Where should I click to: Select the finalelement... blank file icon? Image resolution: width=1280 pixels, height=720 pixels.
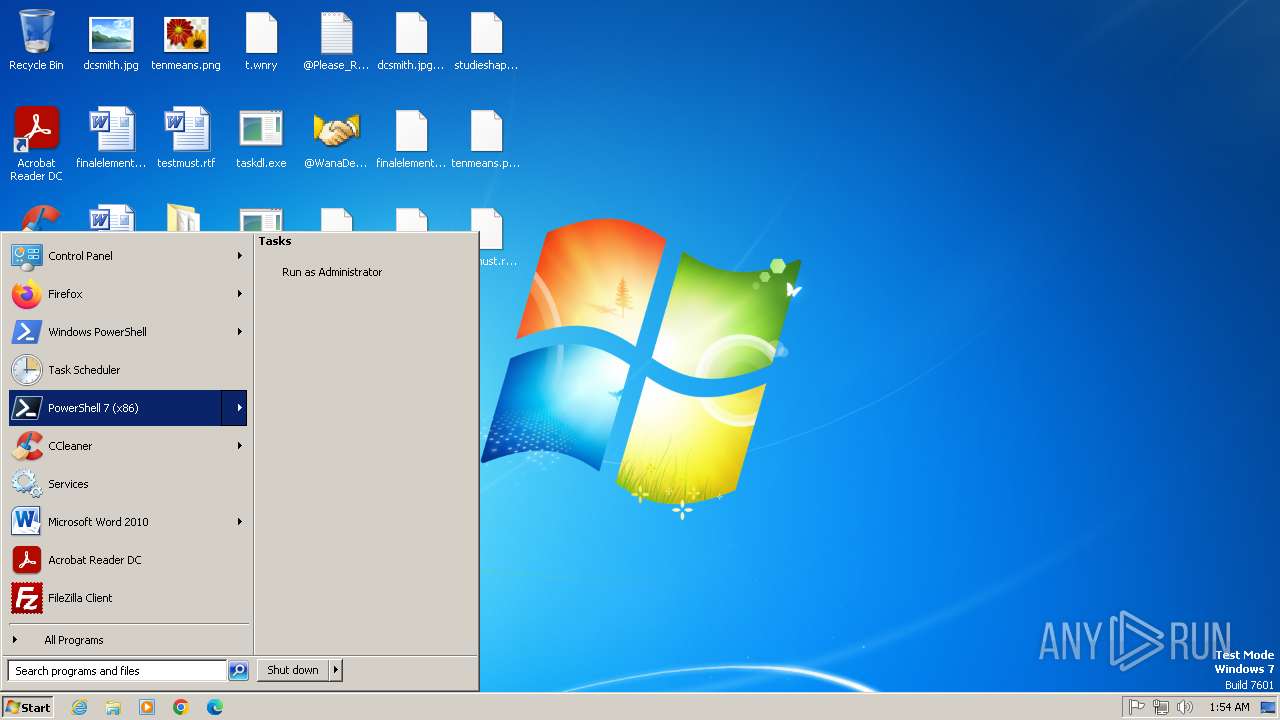click(411, 138)
